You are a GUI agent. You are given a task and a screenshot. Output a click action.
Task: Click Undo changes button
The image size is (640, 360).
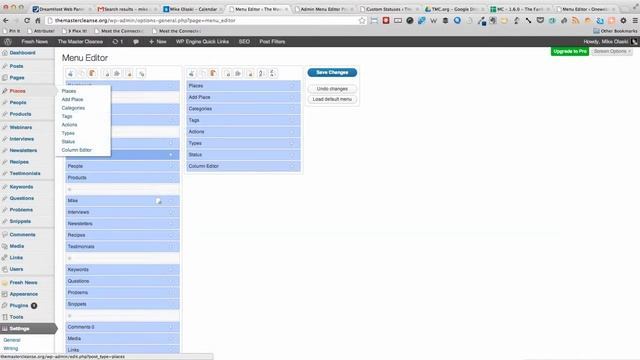[332, 89]
